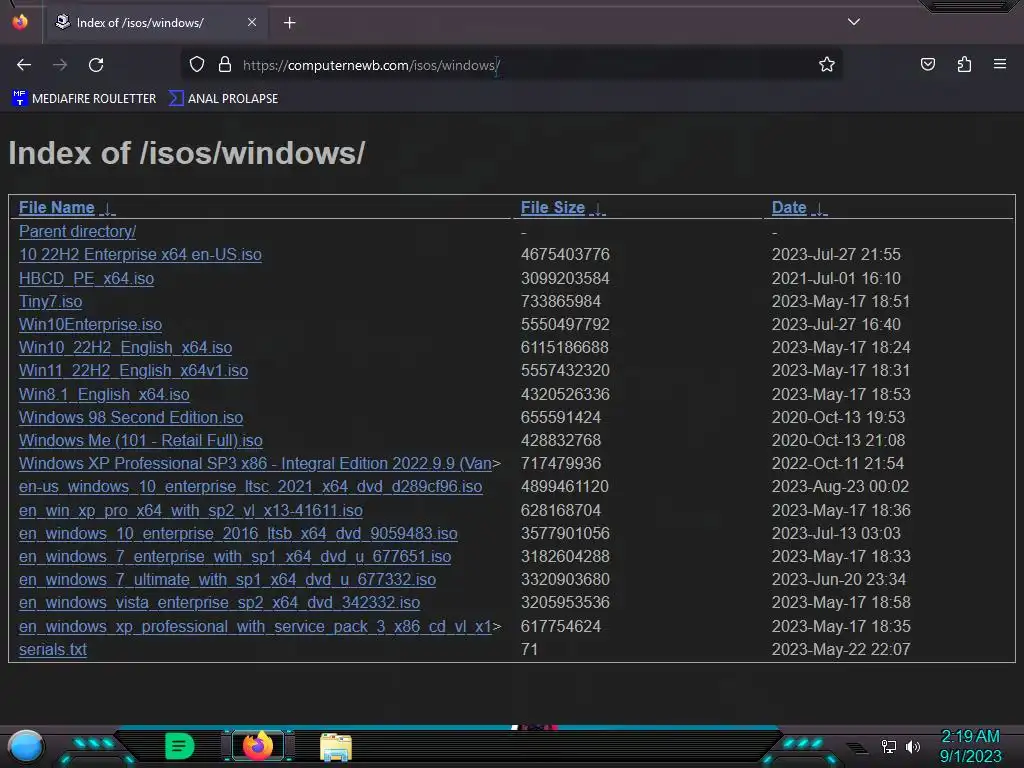This screenshot has height=768, width=1024.
Task: Open en_windows_xp_professional service pack 3 link
Action: (255, 627)
